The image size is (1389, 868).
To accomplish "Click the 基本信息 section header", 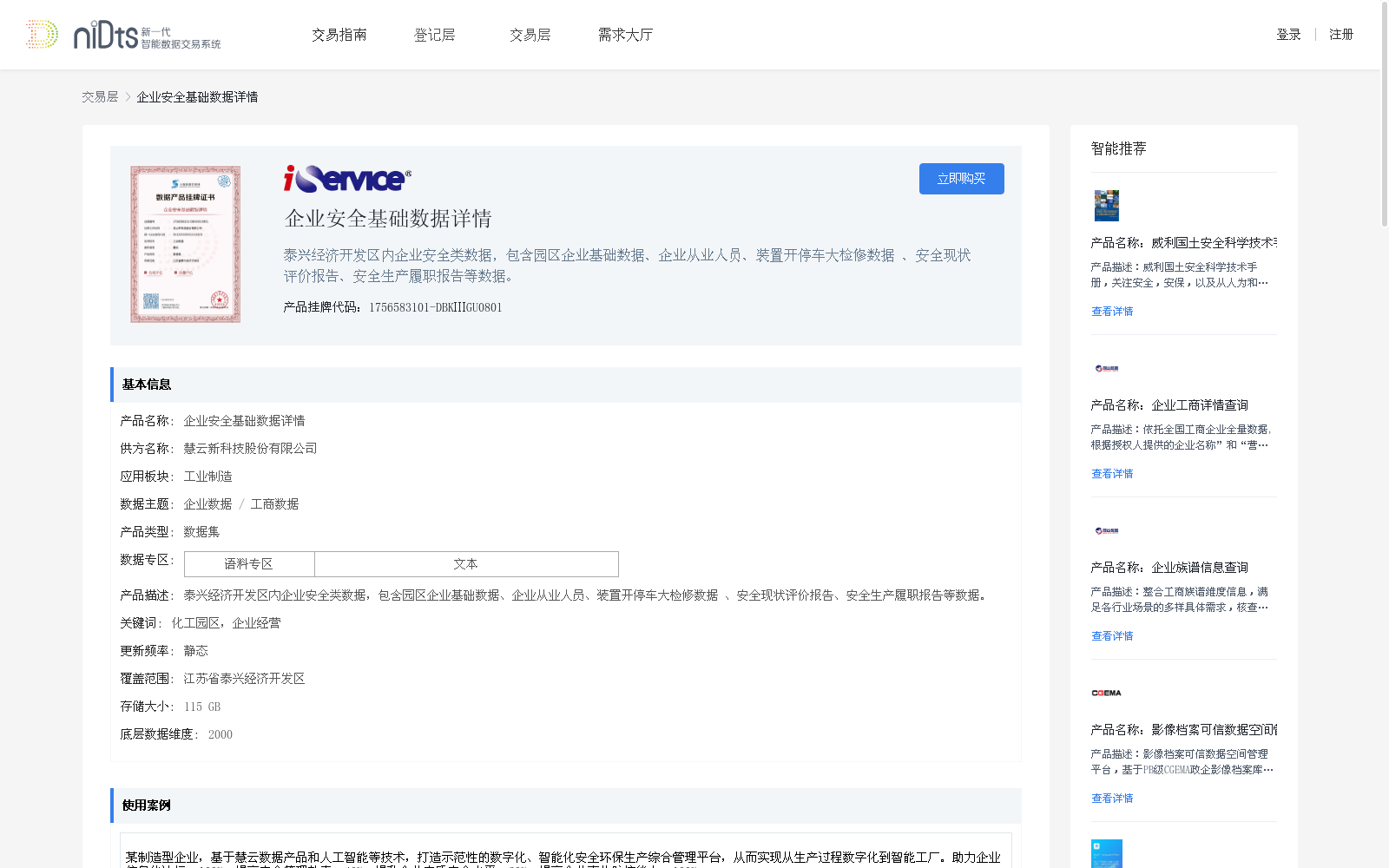I will pyautogui.click(x=566, y=385).
